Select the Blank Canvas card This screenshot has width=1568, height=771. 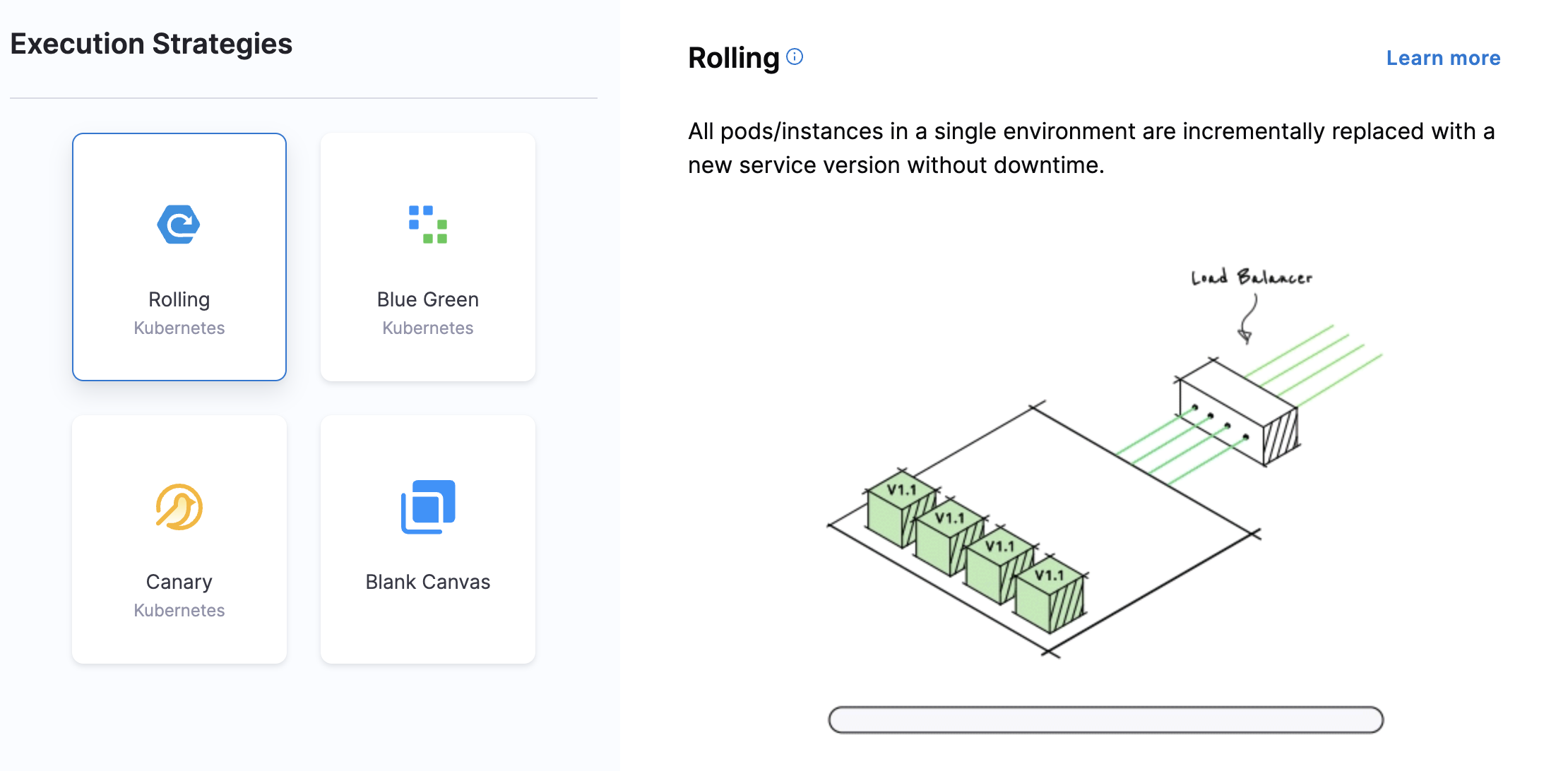coord(427,539)
